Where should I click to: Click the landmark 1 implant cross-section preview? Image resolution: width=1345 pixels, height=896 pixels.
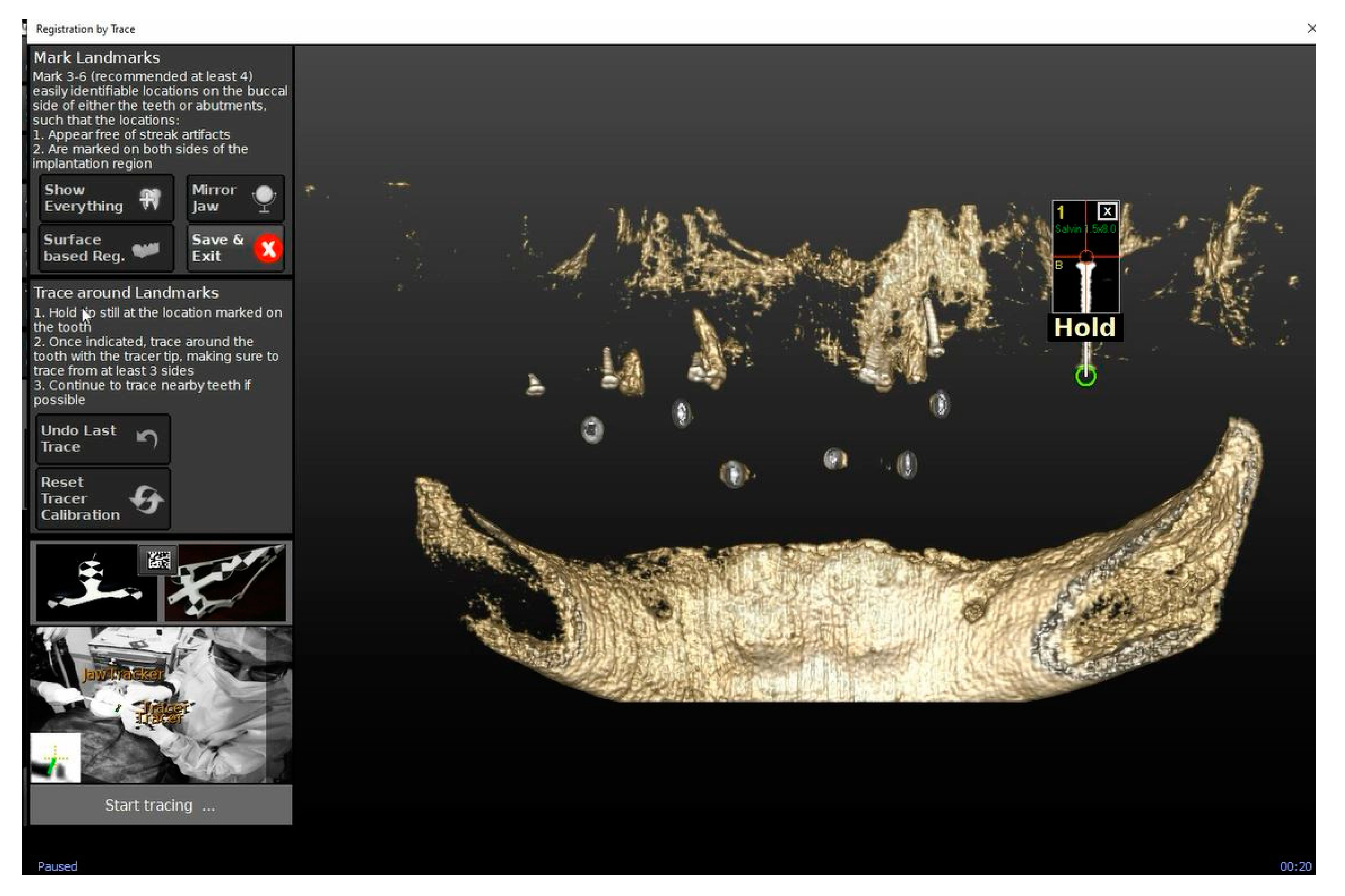1085,283
